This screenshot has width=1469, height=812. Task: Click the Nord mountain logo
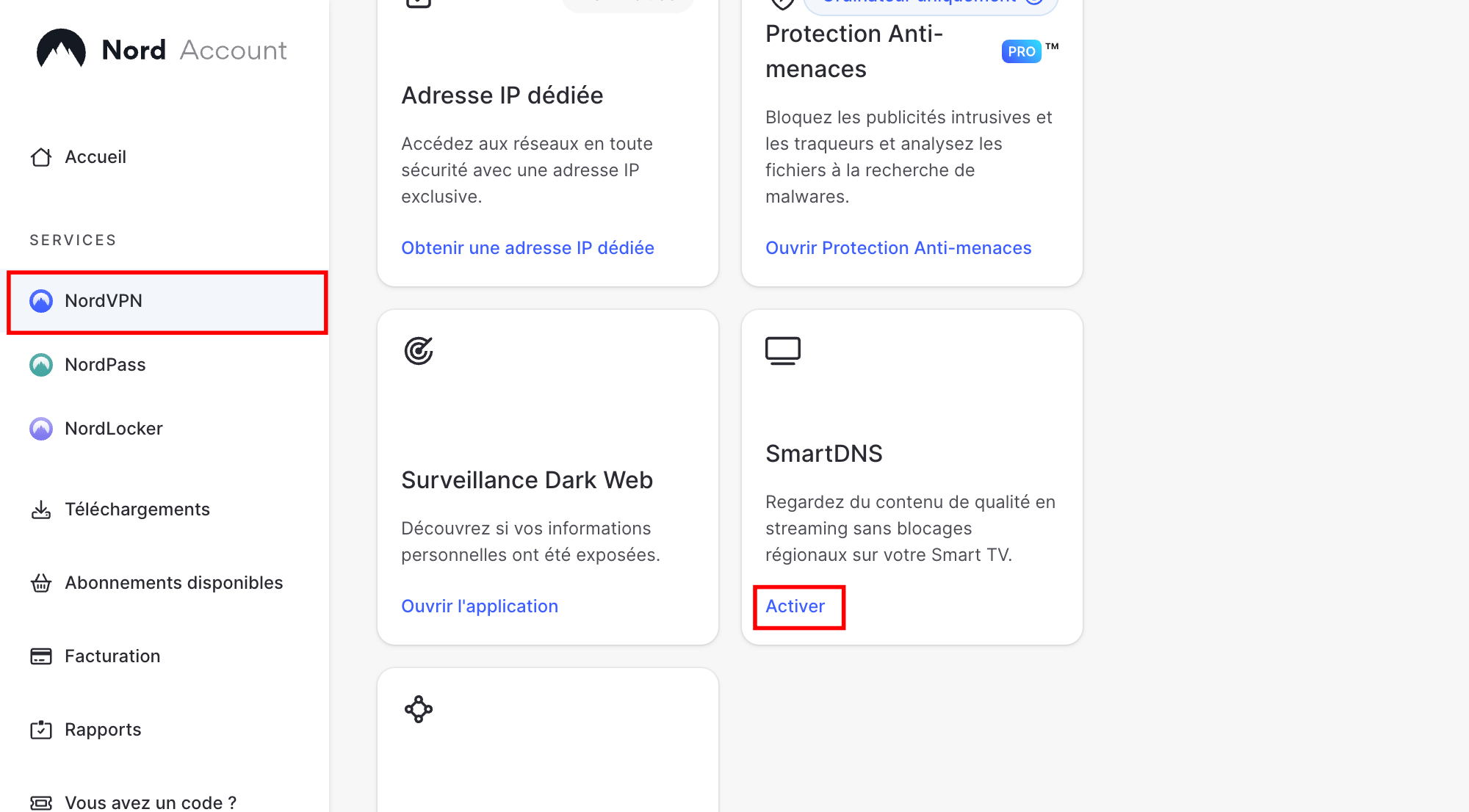(62, 48)
